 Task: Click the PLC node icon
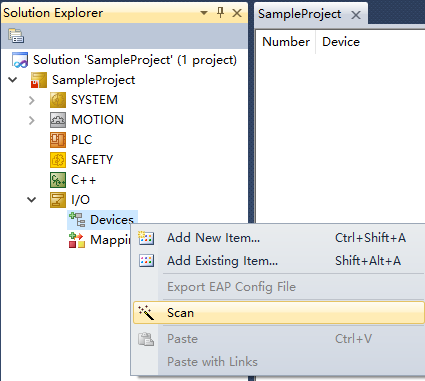pos(58,140)
